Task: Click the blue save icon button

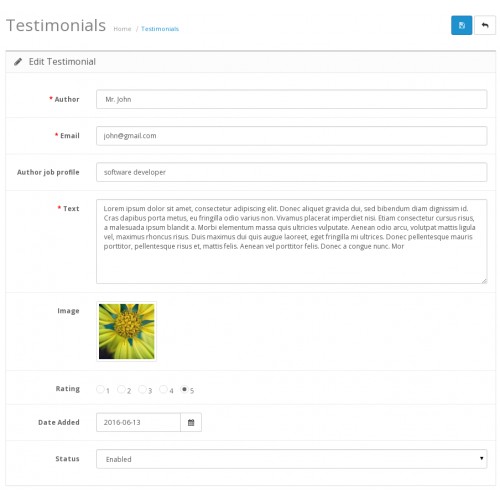Action: point(461,25)
